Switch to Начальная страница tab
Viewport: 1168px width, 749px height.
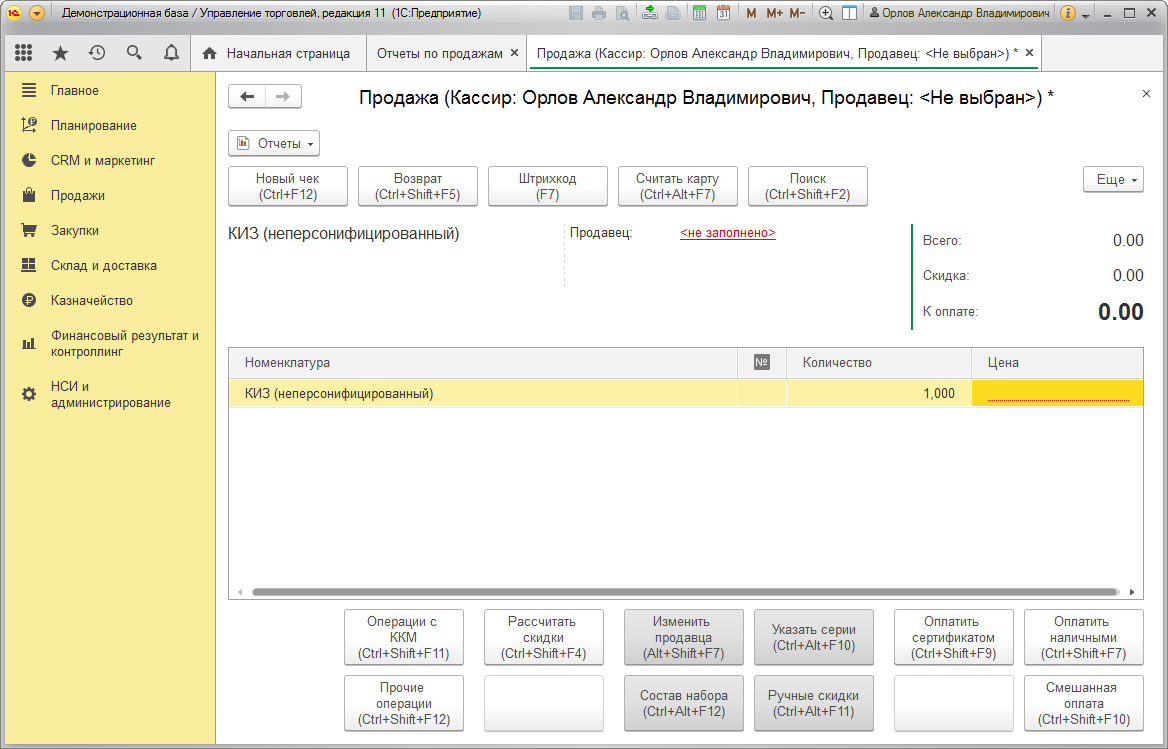point(277,54)
